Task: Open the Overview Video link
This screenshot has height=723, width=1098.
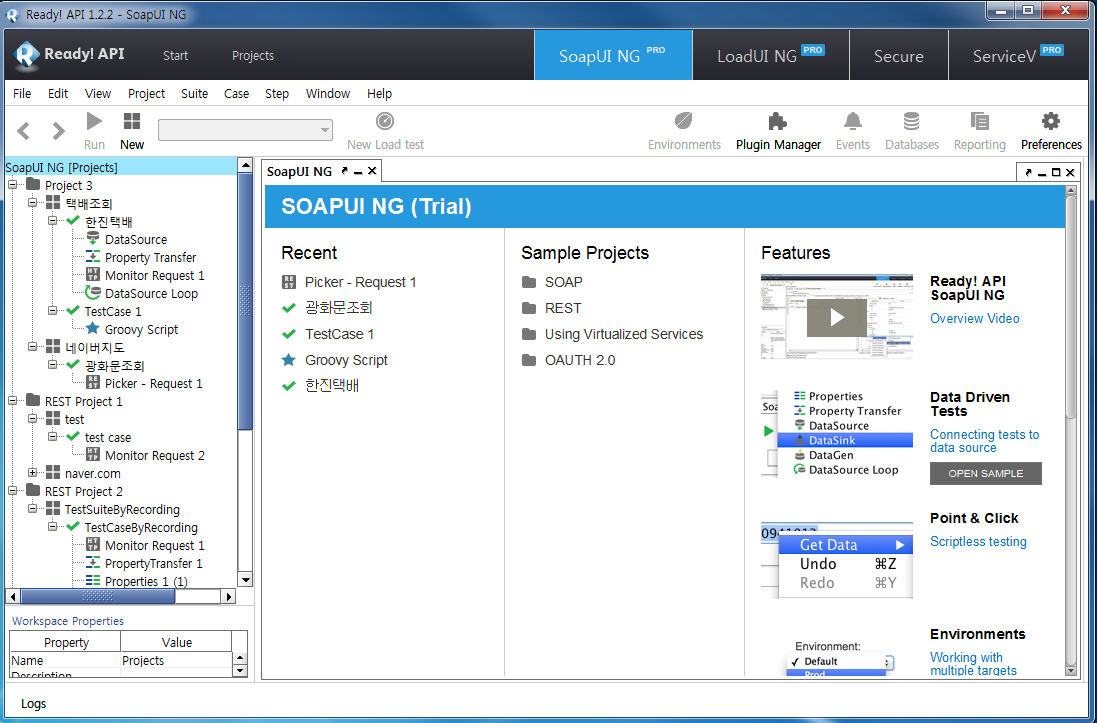Action: [974, 318]
